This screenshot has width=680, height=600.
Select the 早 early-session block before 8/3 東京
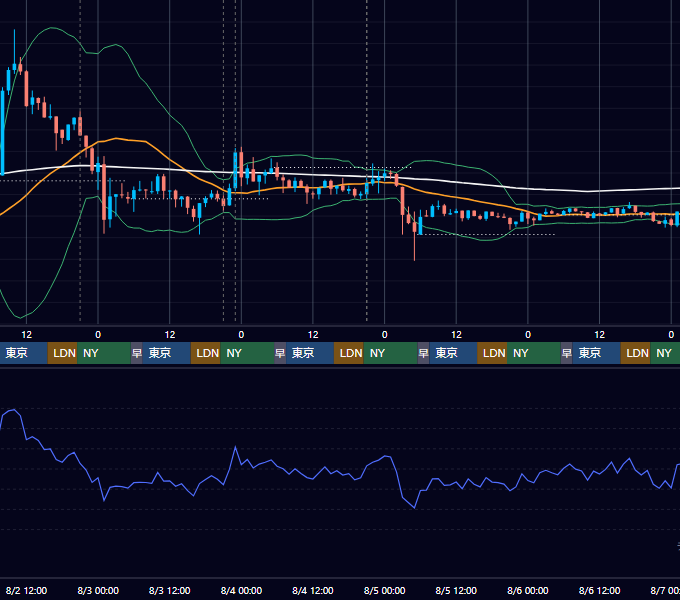(137, 353)
